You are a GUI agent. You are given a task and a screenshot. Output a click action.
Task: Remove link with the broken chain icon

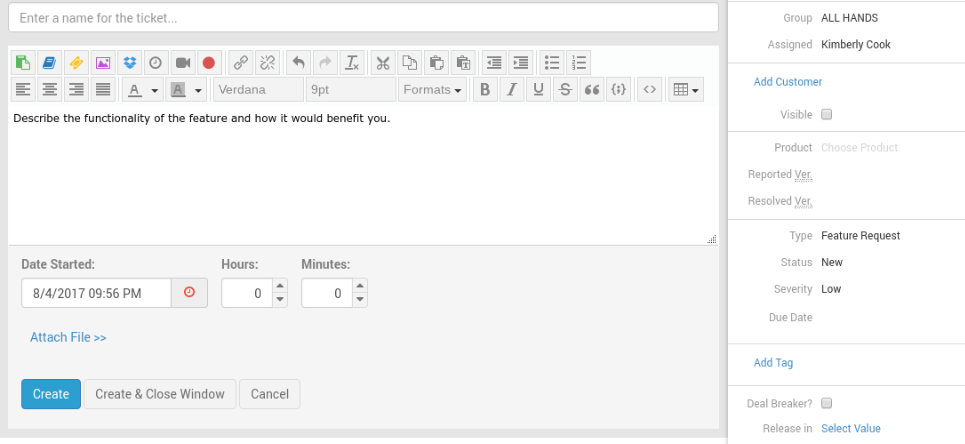(267, 63)
